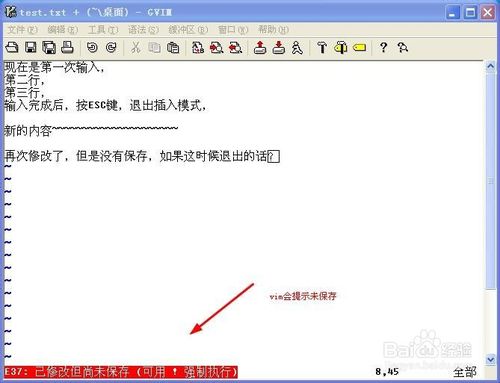Save the session with the download-arrow icon
This screenshot has width=500, height=383.
click(x=279, y=48)
